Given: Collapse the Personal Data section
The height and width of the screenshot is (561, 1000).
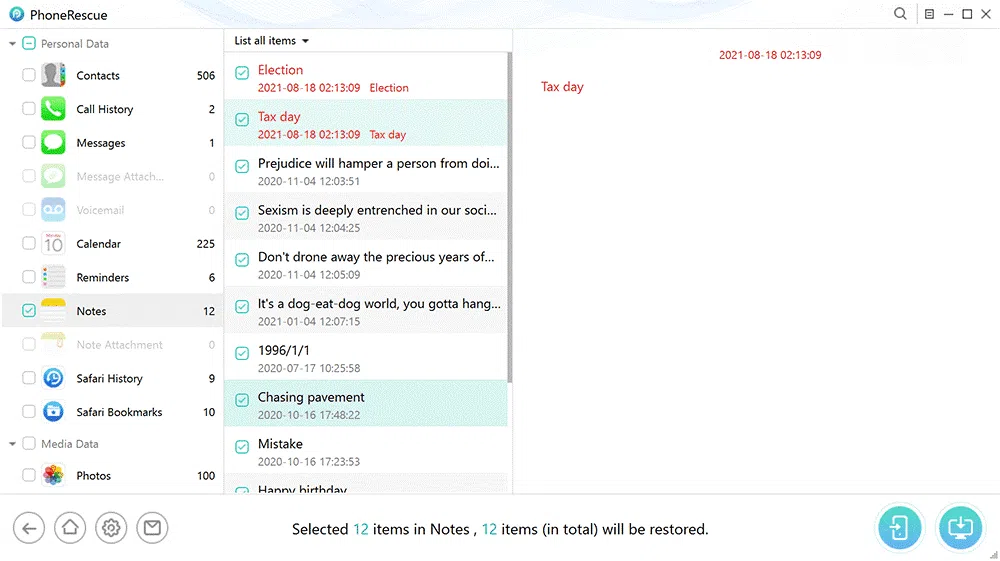Looking at the screenshot, I should (12, 44).
